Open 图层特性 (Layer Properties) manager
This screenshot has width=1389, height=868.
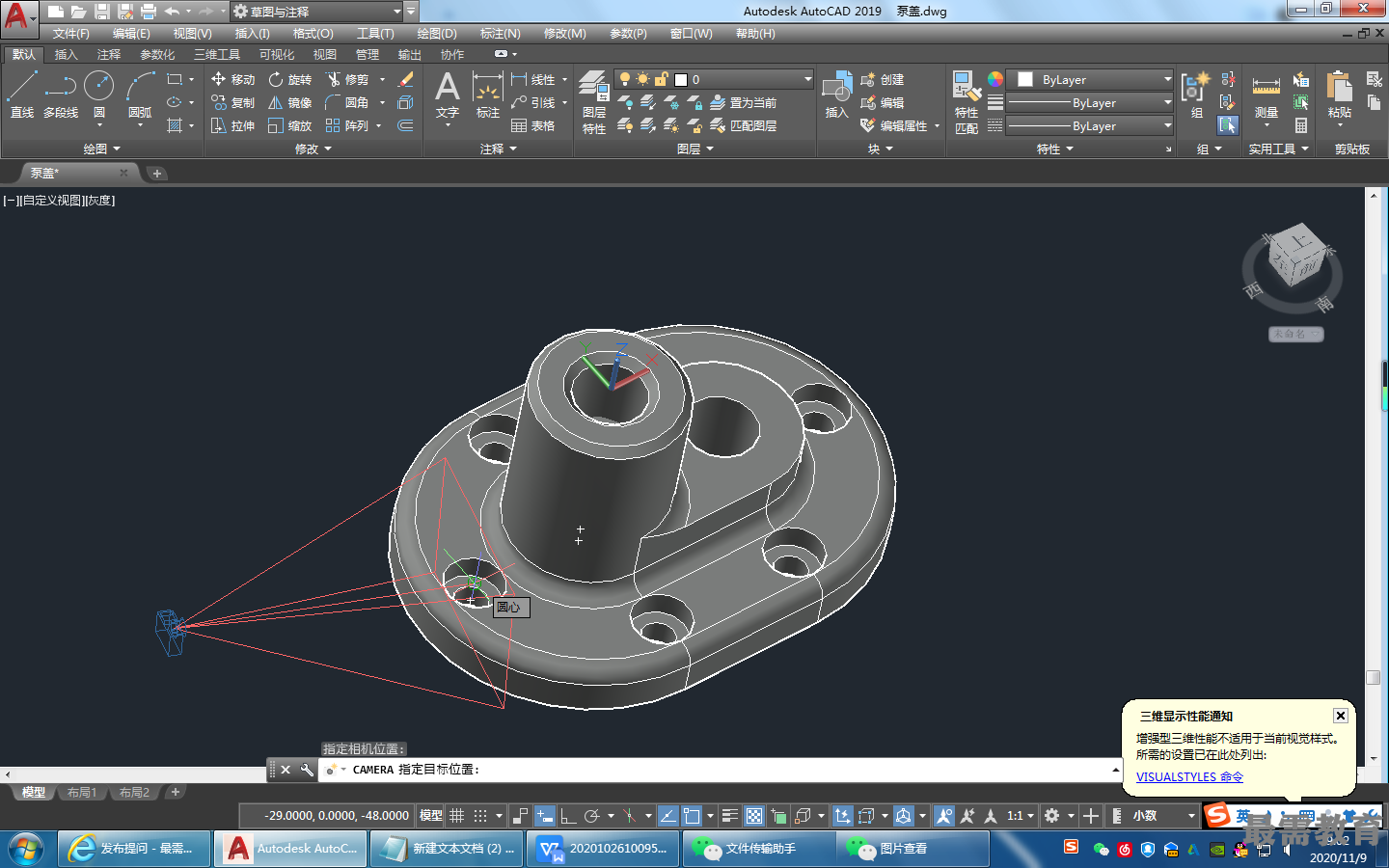coord(594,102)
